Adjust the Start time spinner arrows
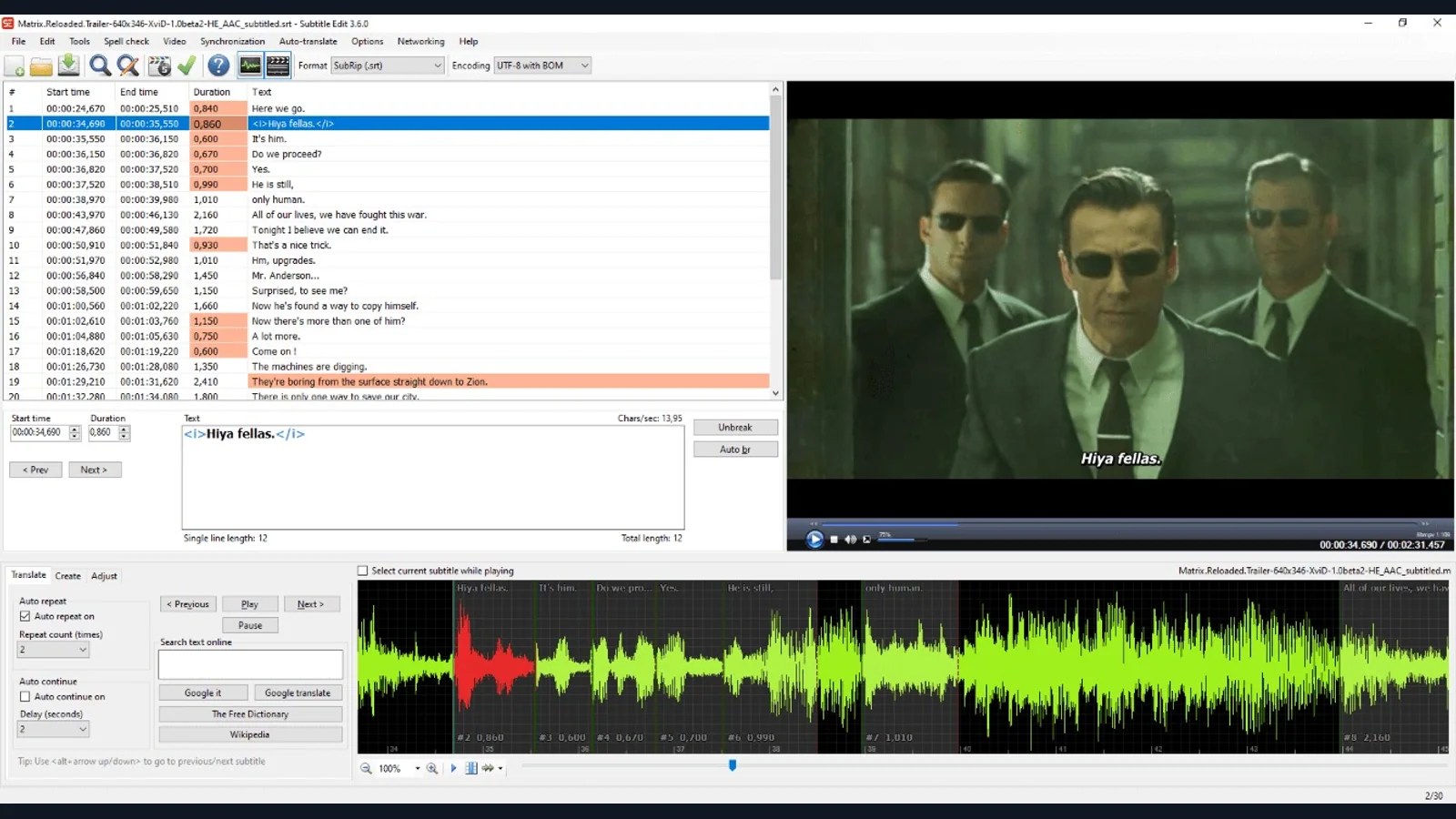This screenshot has width=1456, height=819. [75, 433]
